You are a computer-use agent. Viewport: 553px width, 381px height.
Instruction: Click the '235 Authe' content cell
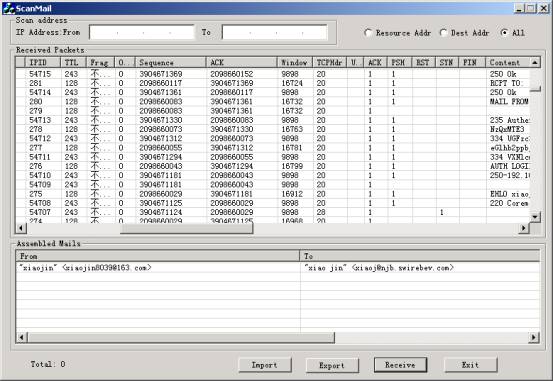tap(508, 120)
